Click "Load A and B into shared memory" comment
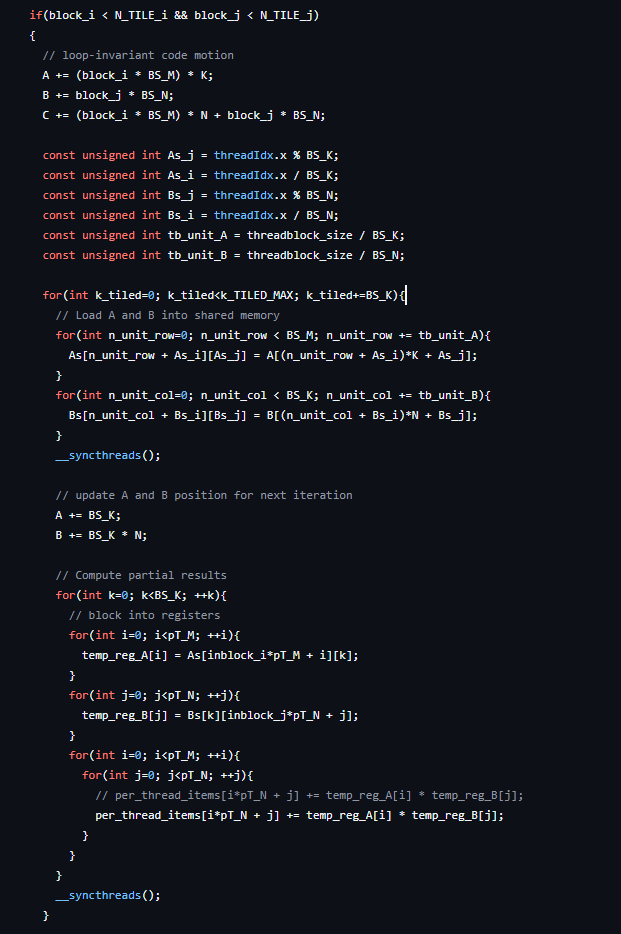The height and width of the screenshot is (934, 621). pyautogui.click(x=167, y=315)
